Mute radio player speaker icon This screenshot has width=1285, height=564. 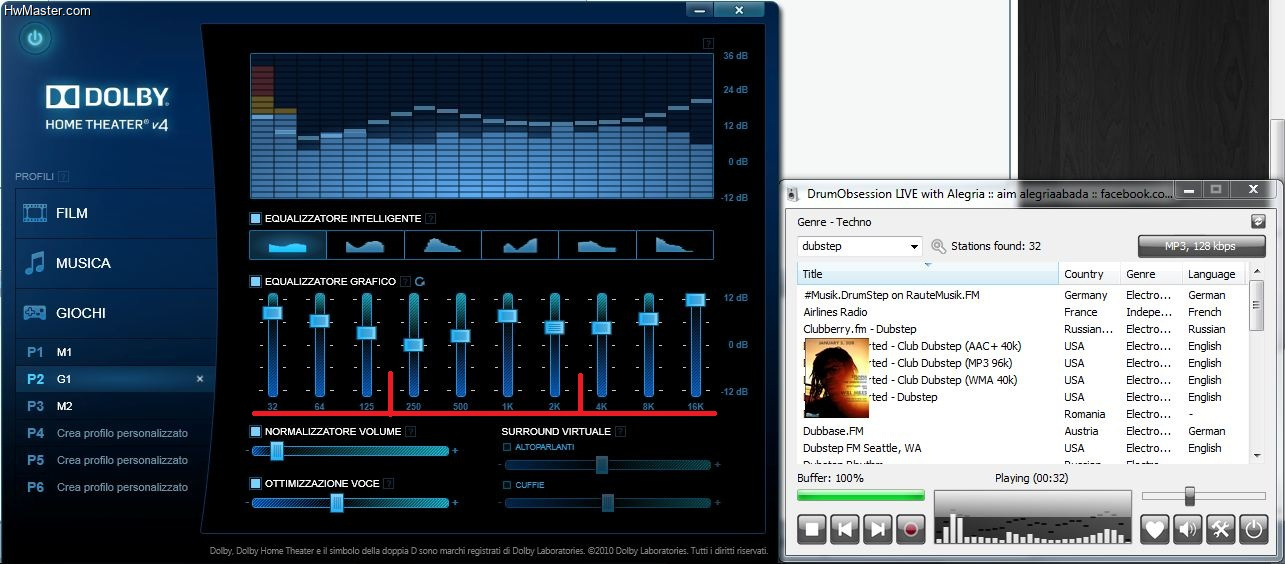click(1188, 529)
